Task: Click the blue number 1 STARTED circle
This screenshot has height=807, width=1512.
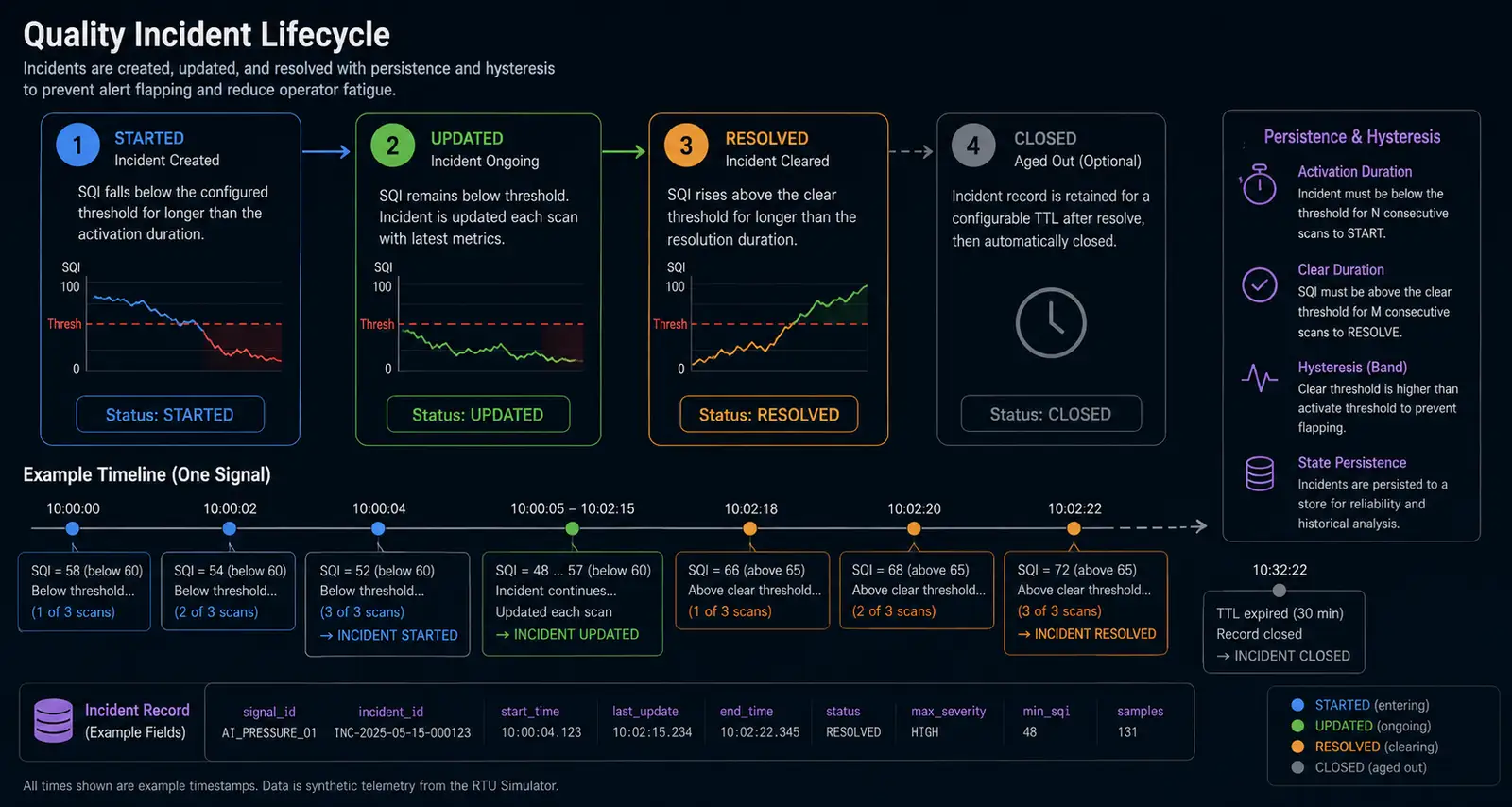Action: tap(77, 146)
